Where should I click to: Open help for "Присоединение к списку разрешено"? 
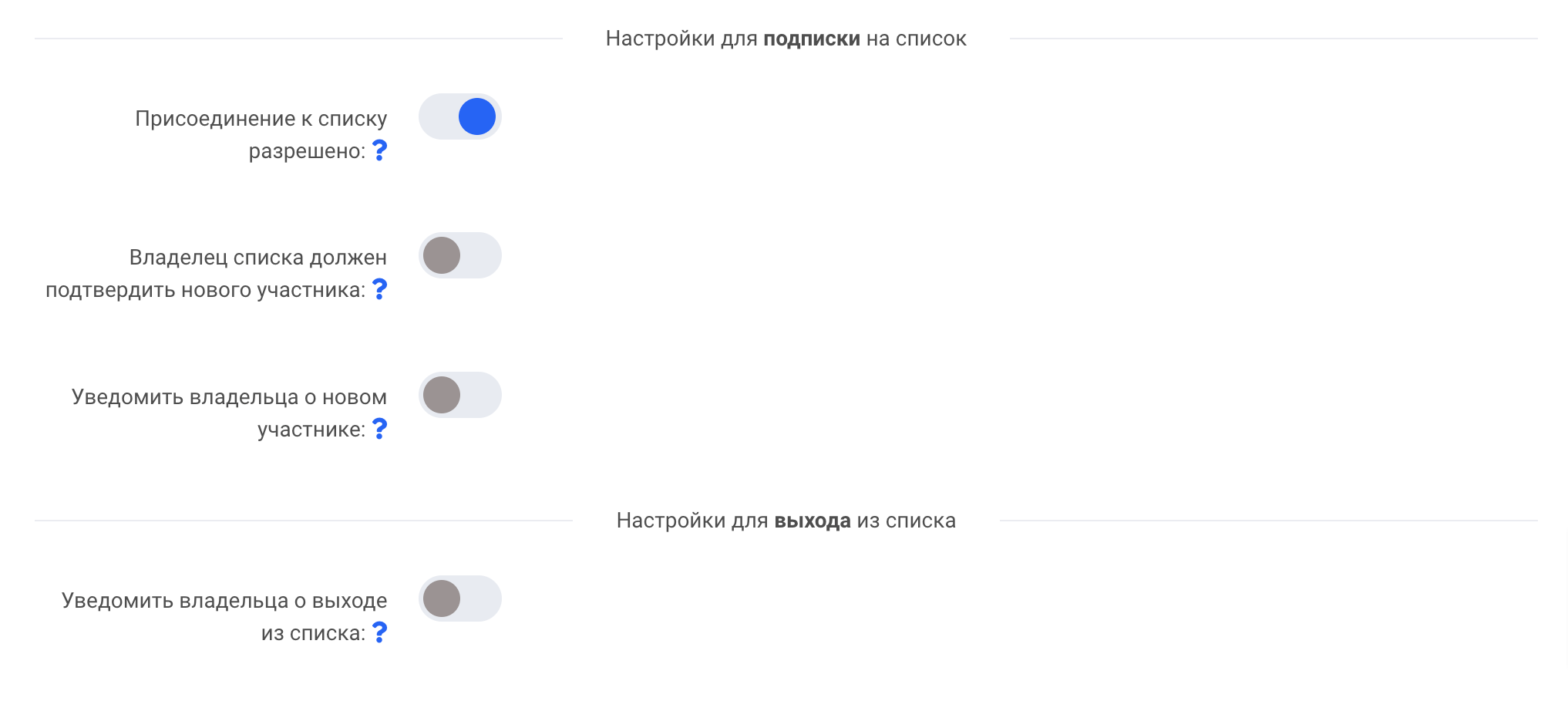[x=379, y=150]
